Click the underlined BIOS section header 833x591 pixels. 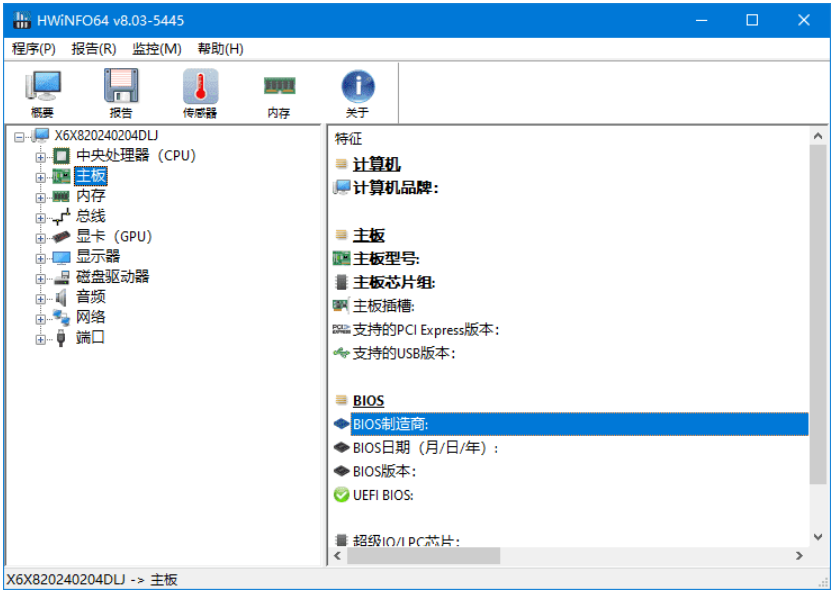pos(366,400)
